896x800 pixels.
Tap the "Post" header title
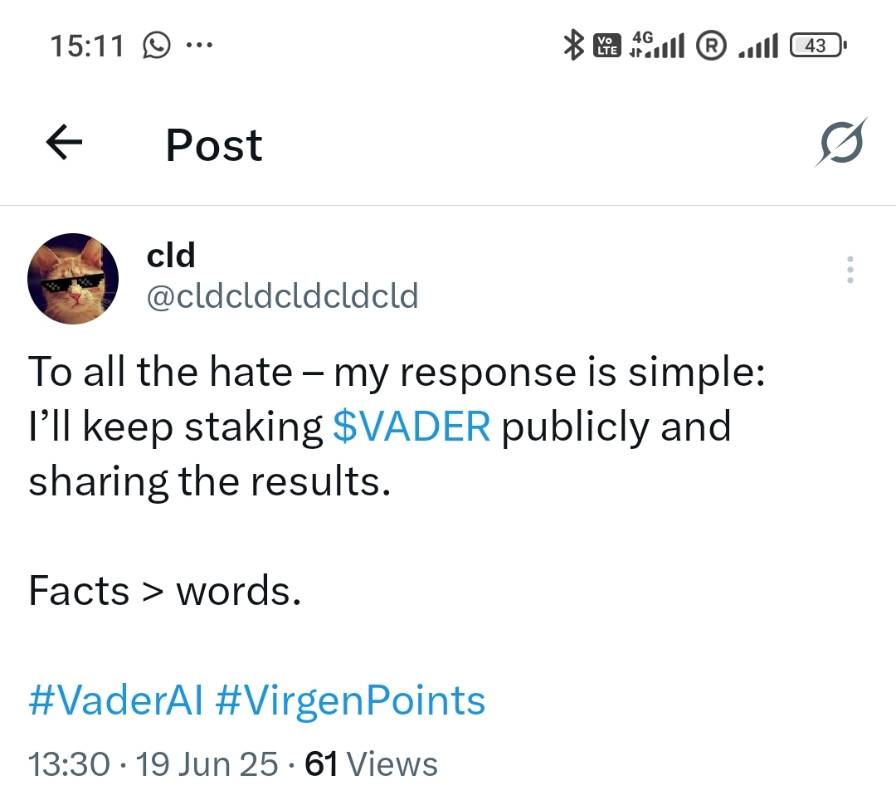(x=214, y=145)
